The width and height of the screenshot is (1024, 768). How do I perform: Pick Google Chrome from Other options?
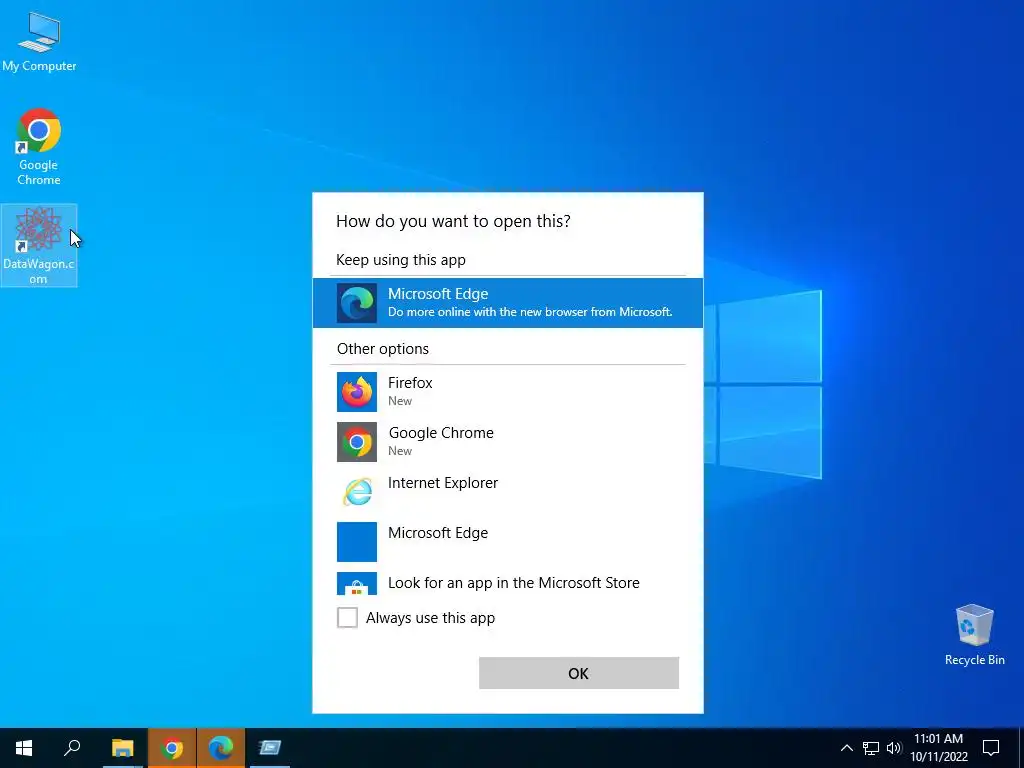point(507,441)
